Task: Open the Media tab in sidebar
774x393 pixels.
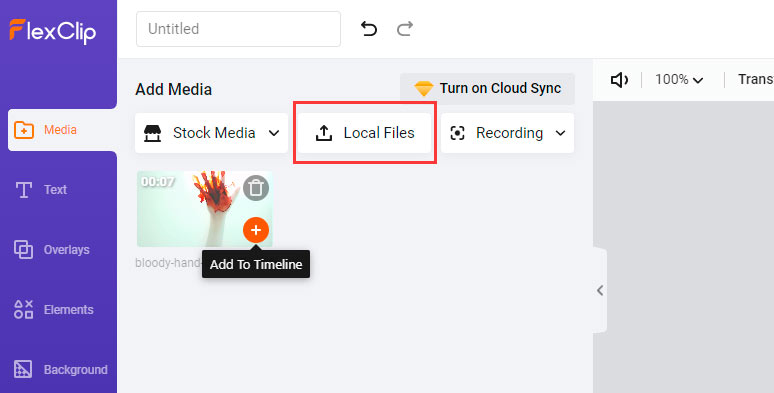Action: [x=62, y=130]
